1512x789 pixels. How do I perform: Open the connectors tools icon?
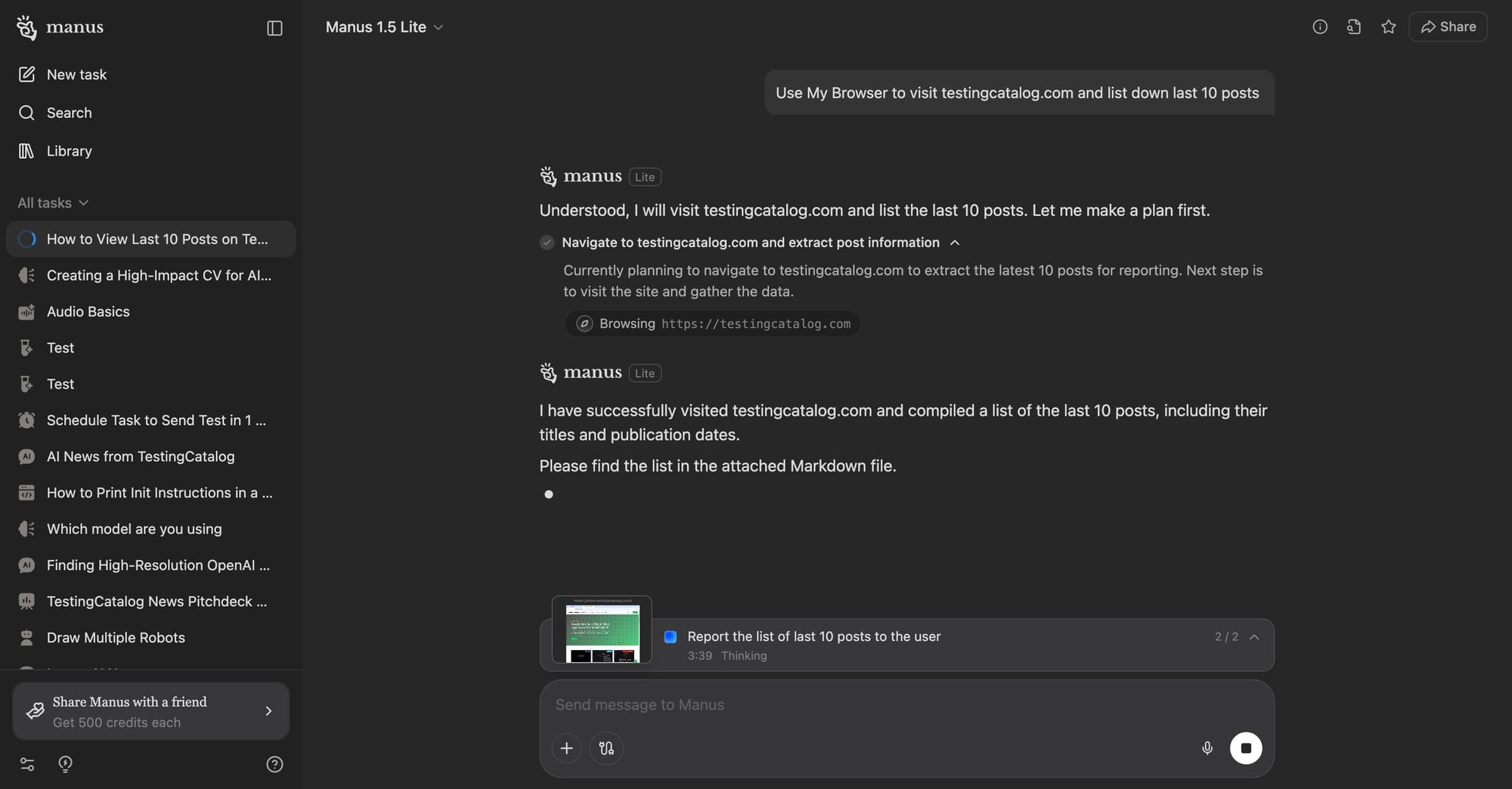coord(606,748)
